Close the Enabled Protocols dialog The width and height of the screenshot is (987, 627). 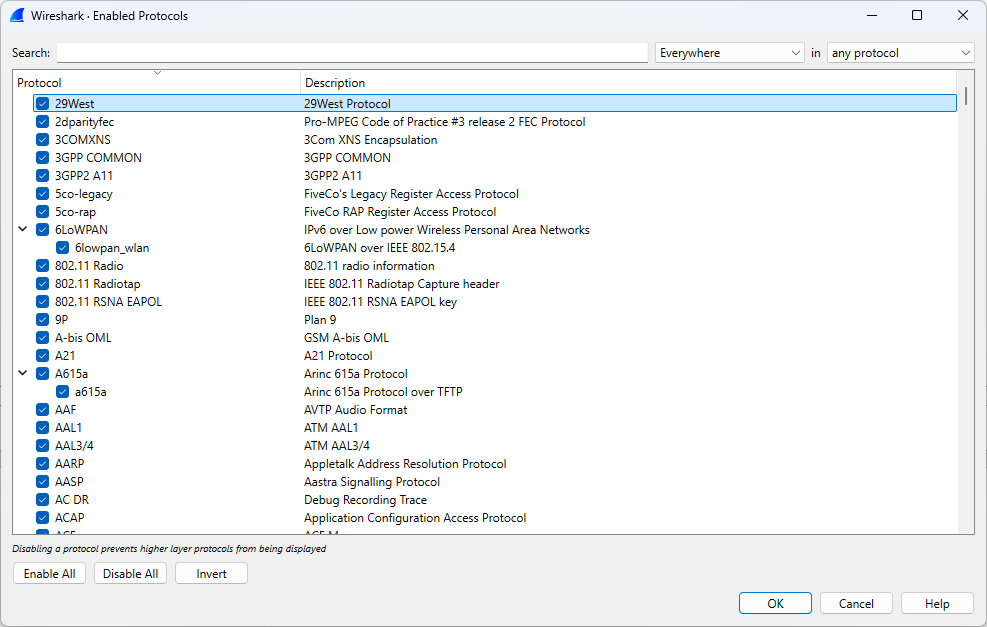963,15
